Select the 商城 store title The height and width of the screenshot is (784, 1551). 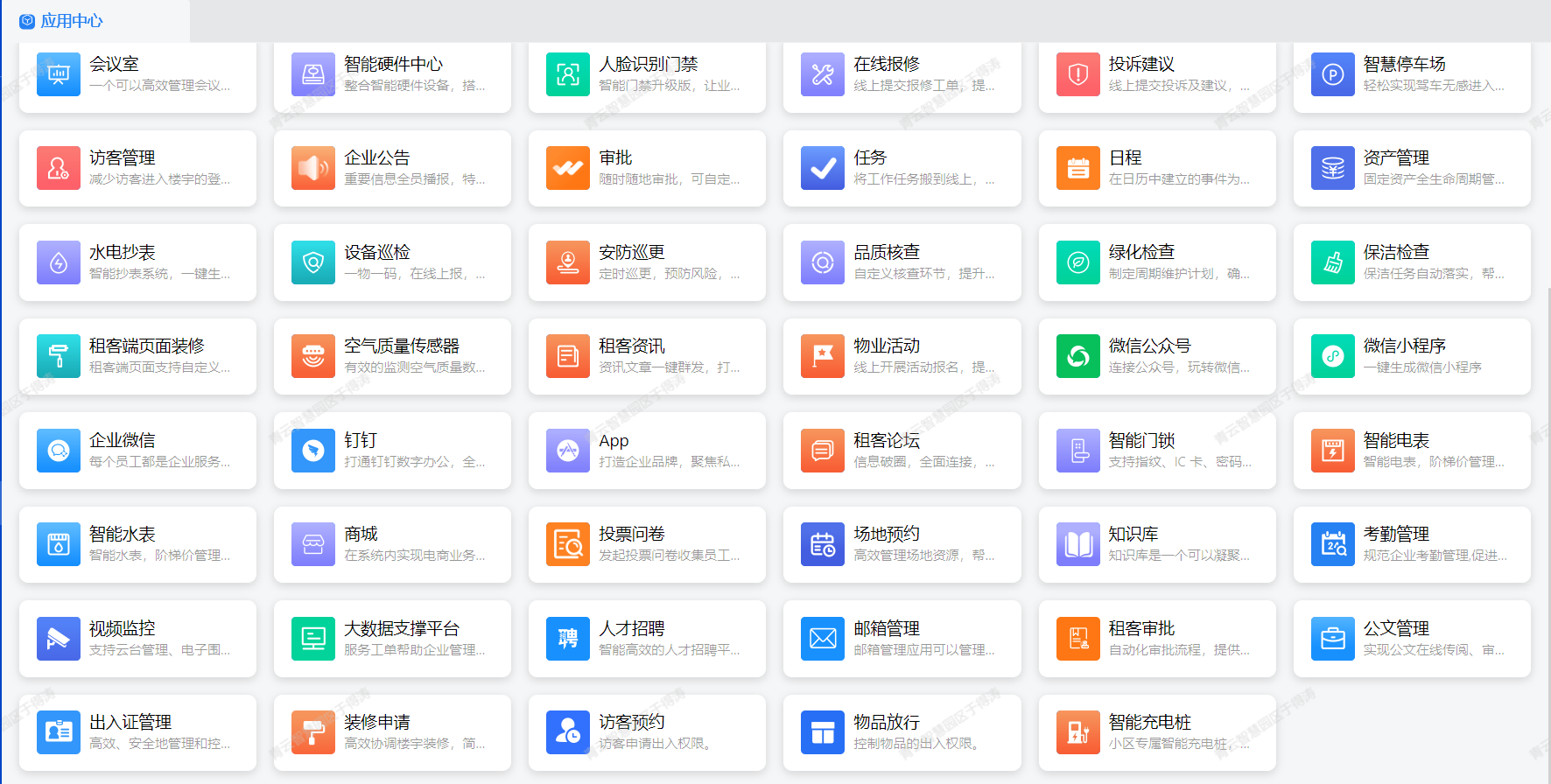coord(361,534)
